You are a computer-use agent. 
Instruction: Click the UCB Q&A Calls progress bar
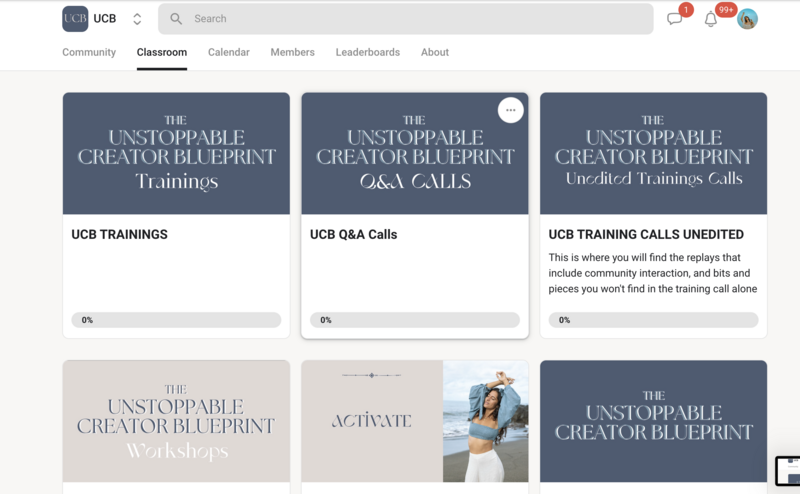pyautogui.click(x=415, y=320)
